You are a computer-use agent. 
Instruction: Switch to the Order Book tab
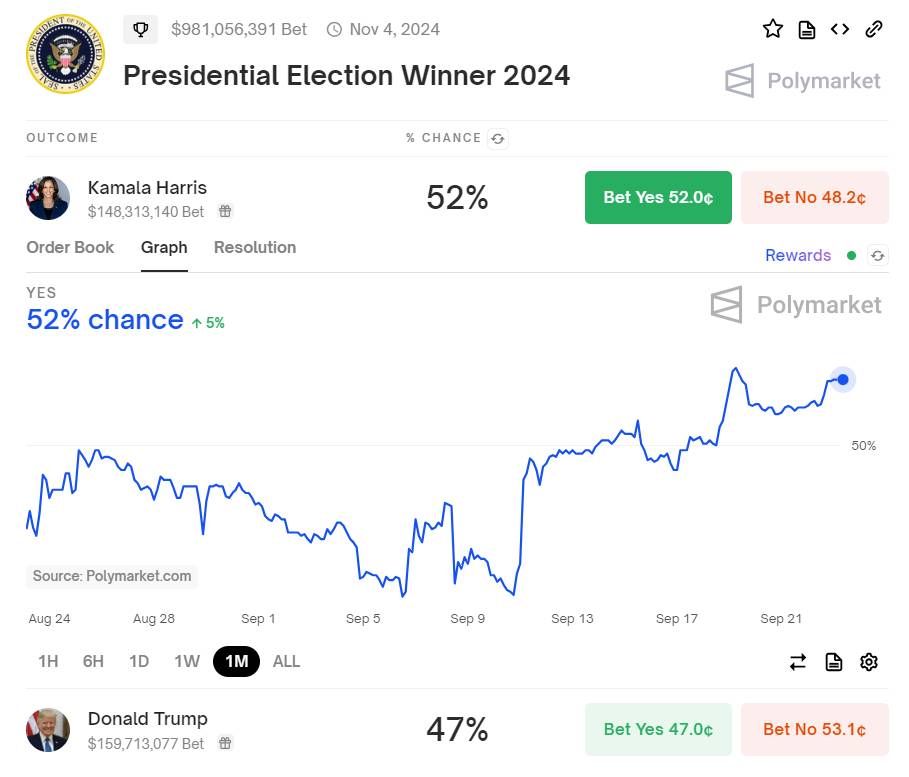[x=70, y=248]
